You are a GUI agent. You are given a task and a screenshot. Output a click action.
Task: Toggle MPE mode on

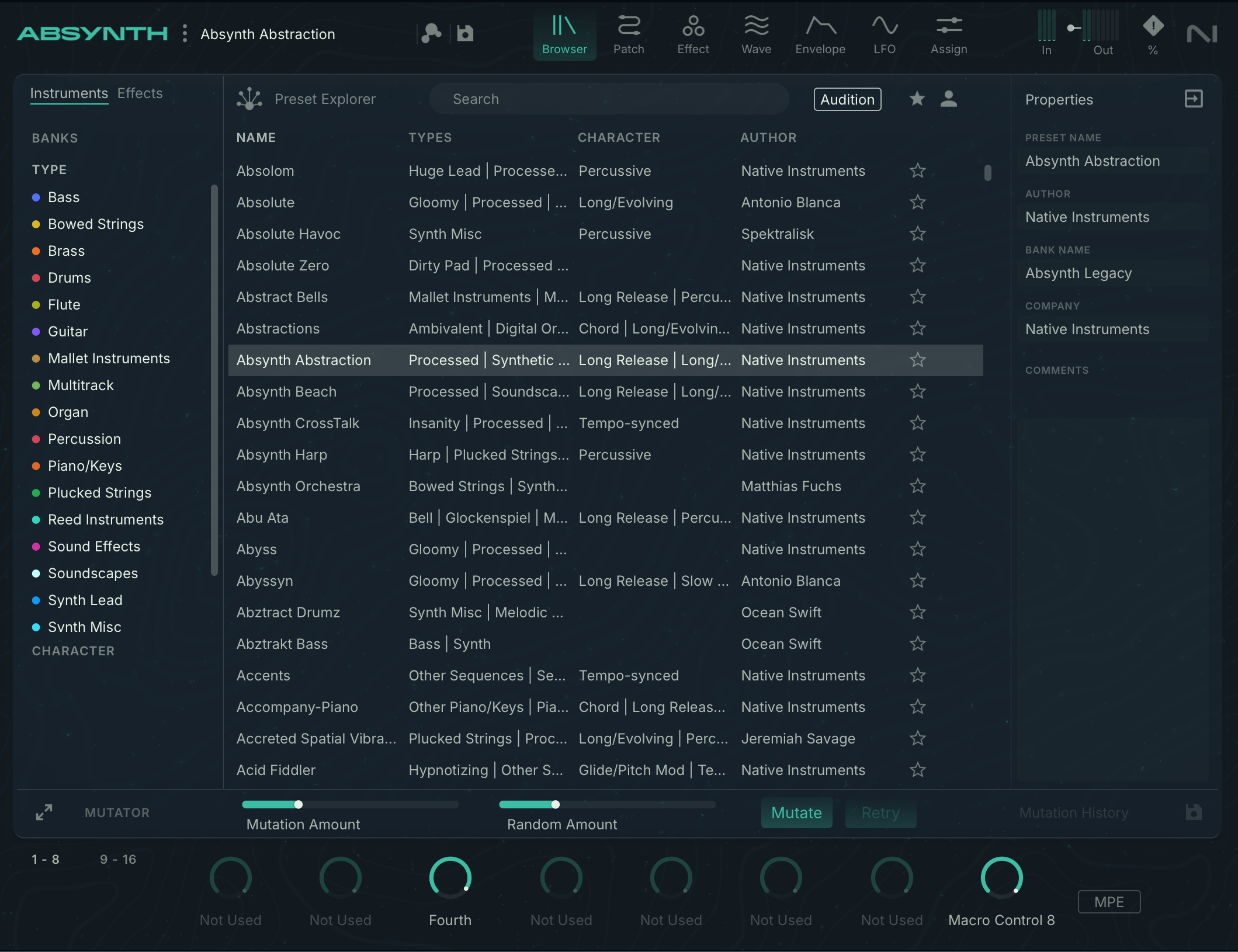(x=1108, y=902)
